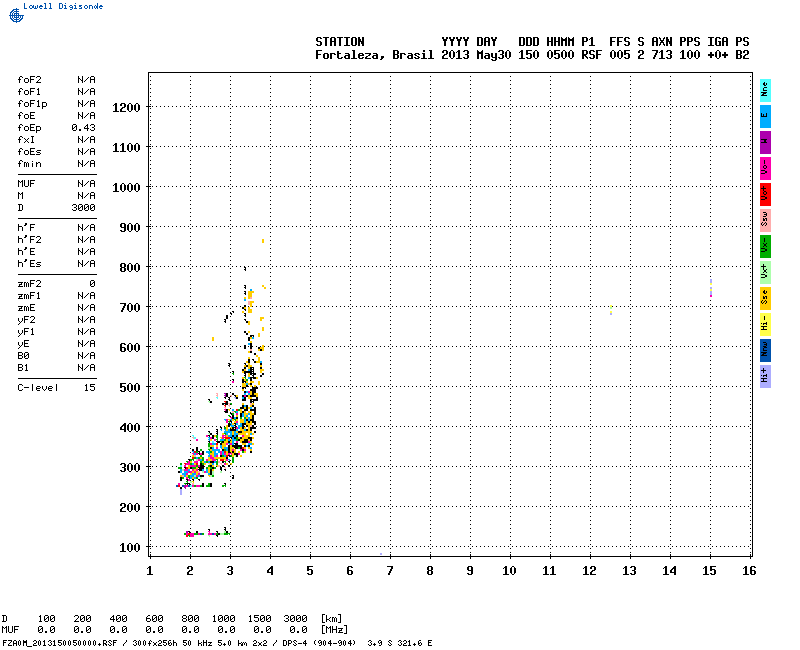The width and height of the screenshot is (800, 650).
Task: Click the 16 MHz frequency axis label
Action: [749, 570]
